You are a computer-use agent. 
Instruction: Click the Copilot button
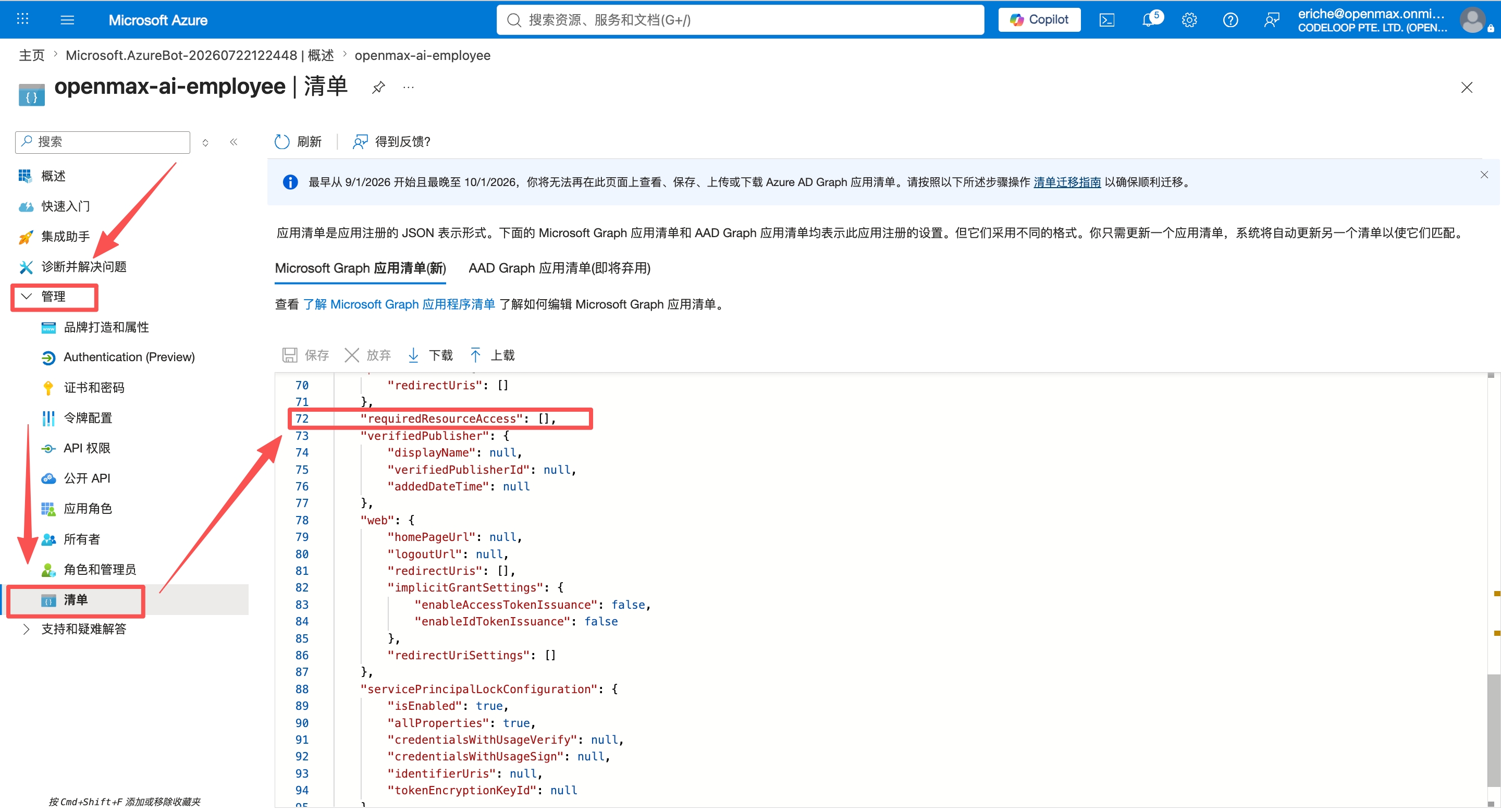click(1039, 20)
